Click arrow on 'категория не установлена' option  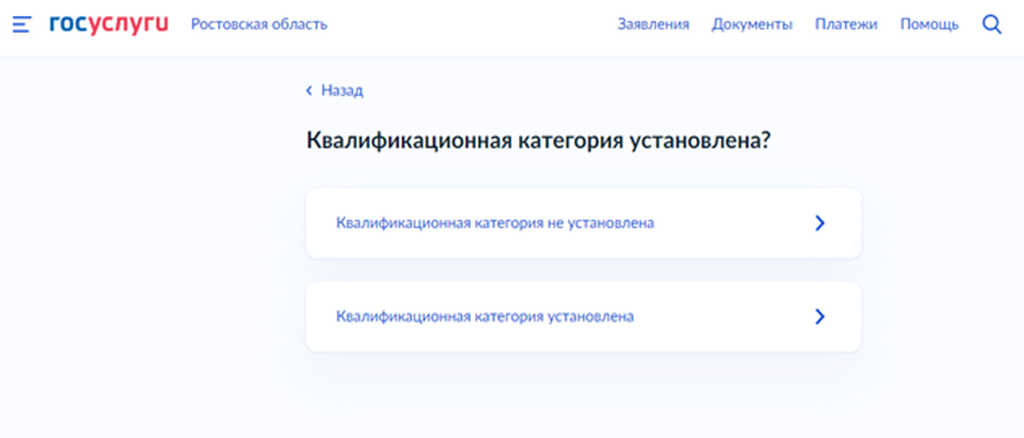[x=819, y=223]
